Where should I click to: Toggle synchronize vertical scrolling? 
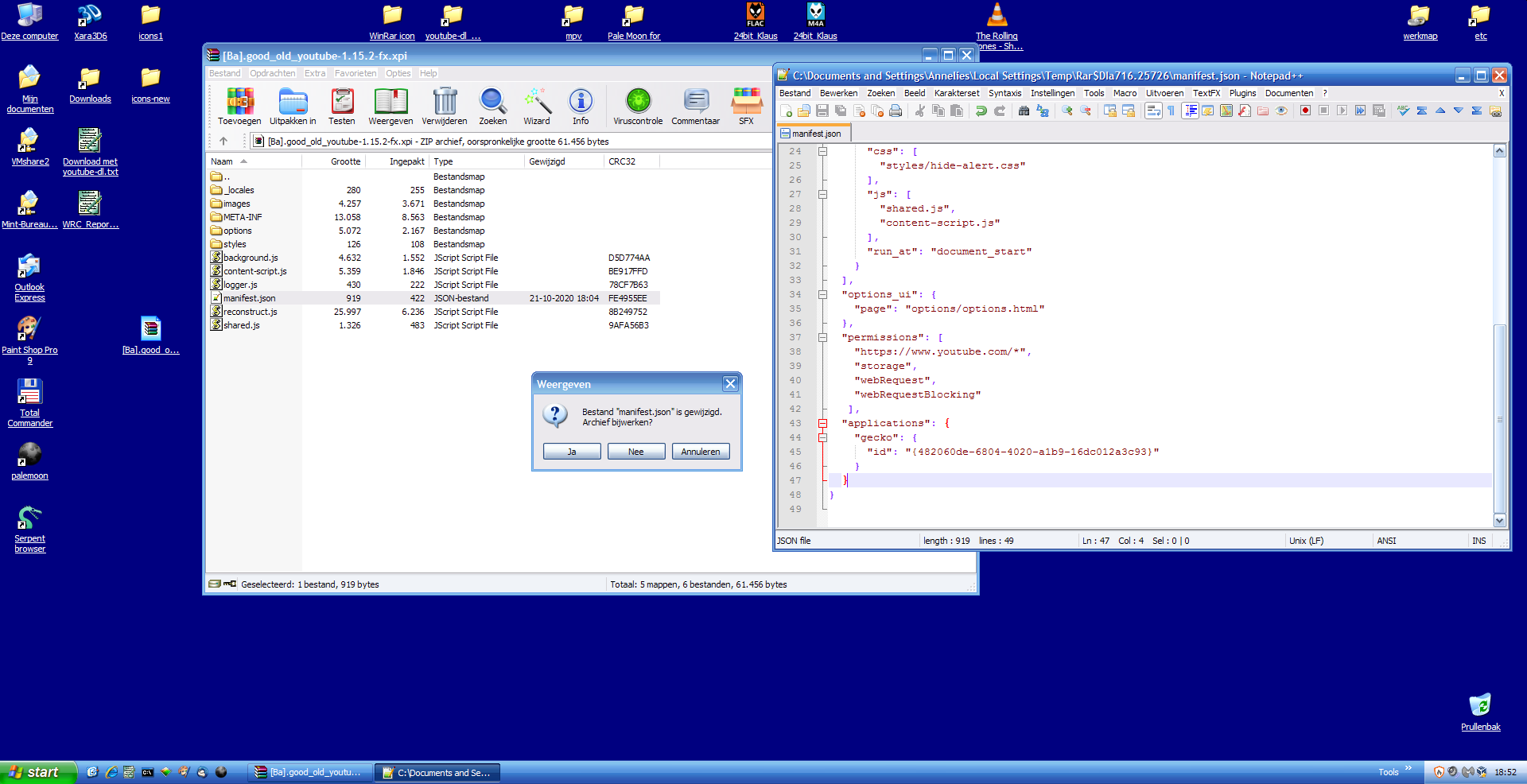(1109, 111)
